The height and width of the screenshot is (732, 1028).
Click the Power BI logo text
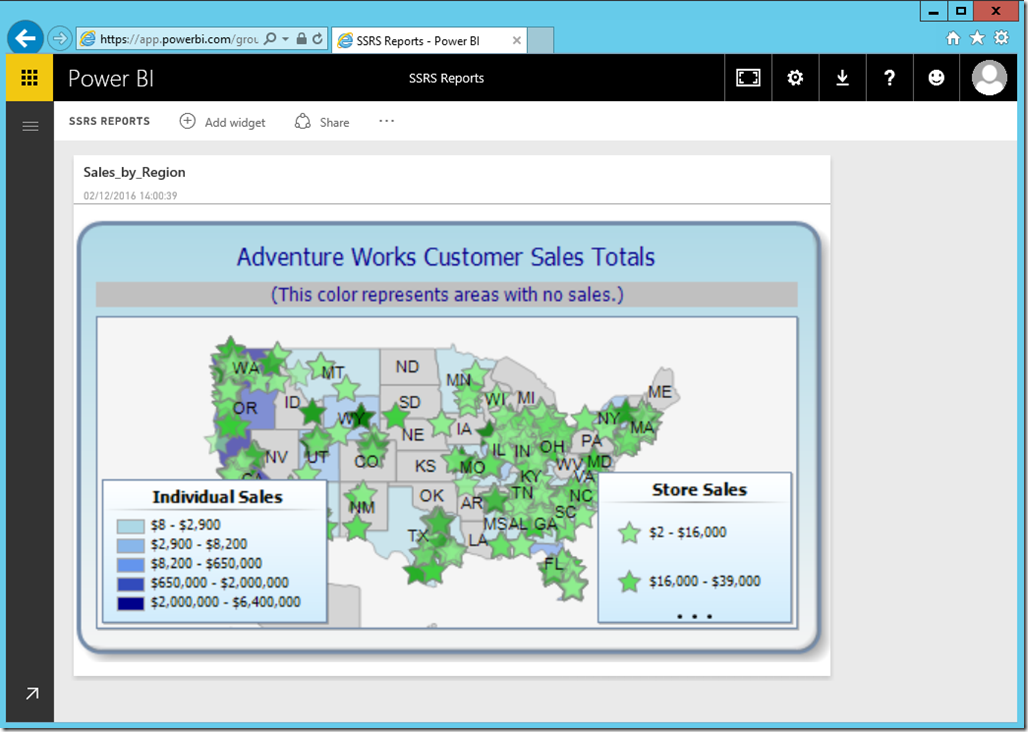(111, 79)
